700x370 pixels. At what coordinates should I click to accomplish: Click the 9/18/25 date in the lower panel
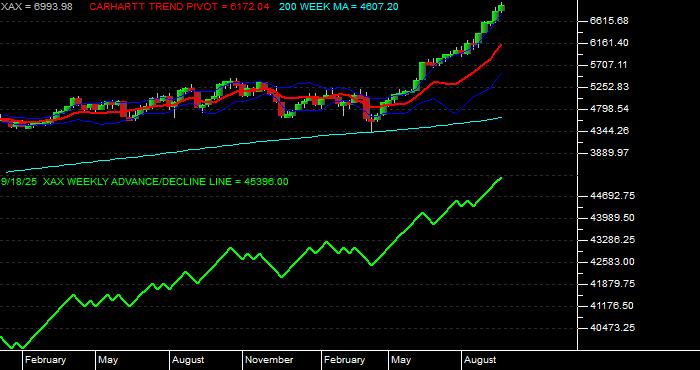click(x=19, y=182)
